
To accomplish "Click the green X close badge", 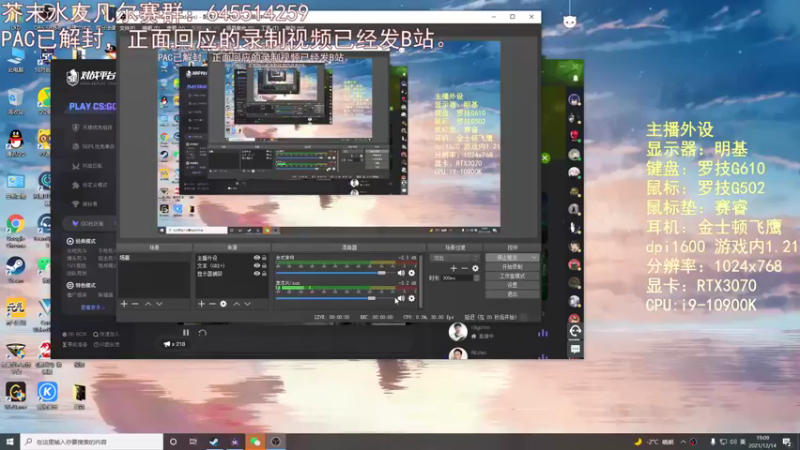I will 545,158.
